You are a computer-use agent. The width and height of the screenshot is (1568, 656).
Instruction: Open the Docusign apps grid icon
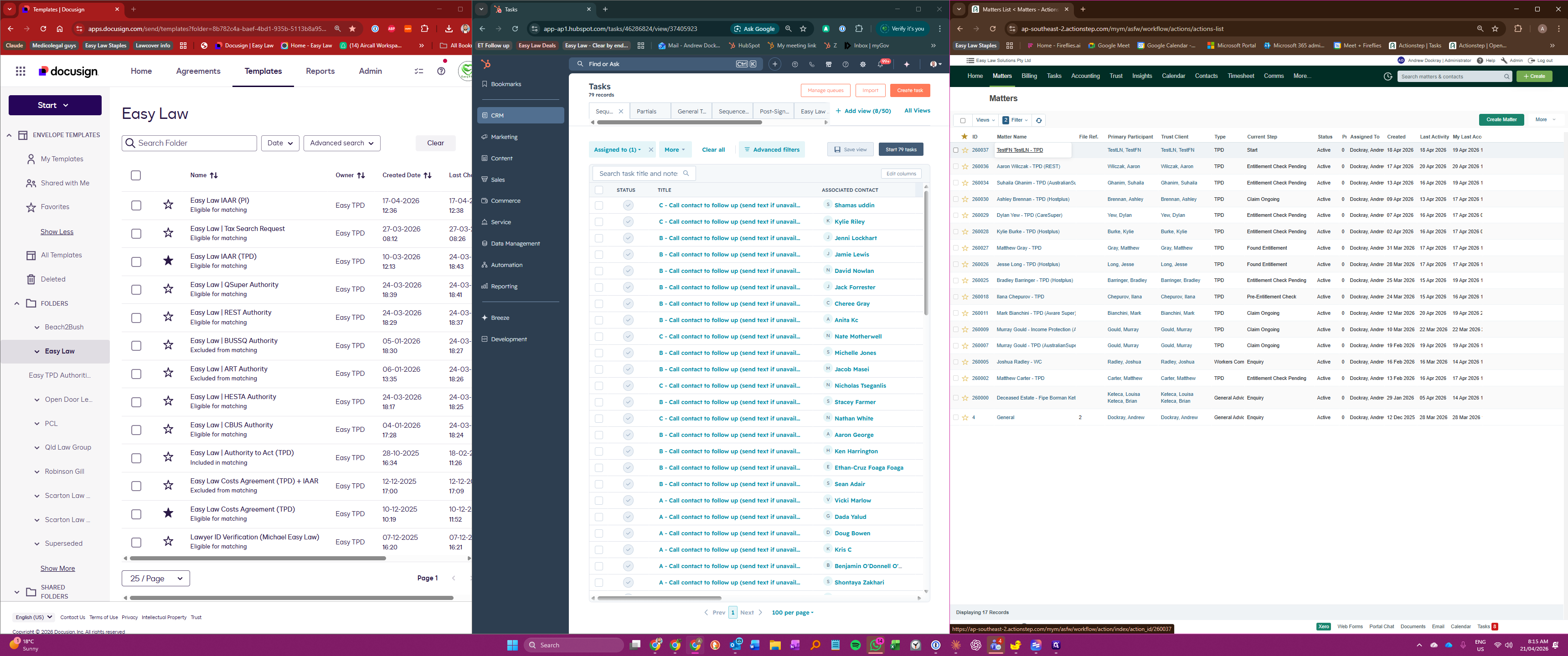[x=21, y=71]
